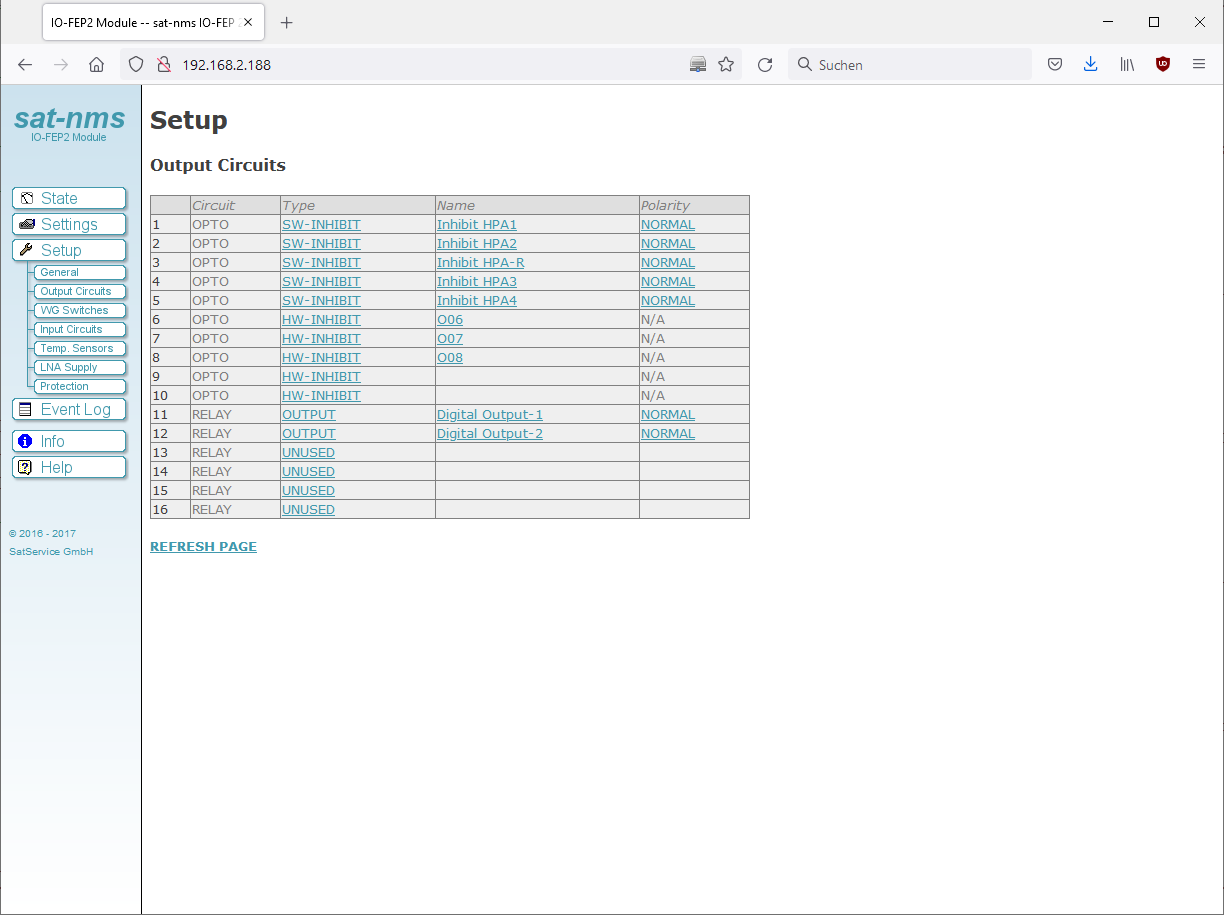Open the library bookshelf icon

click(x=1127, y=64)
